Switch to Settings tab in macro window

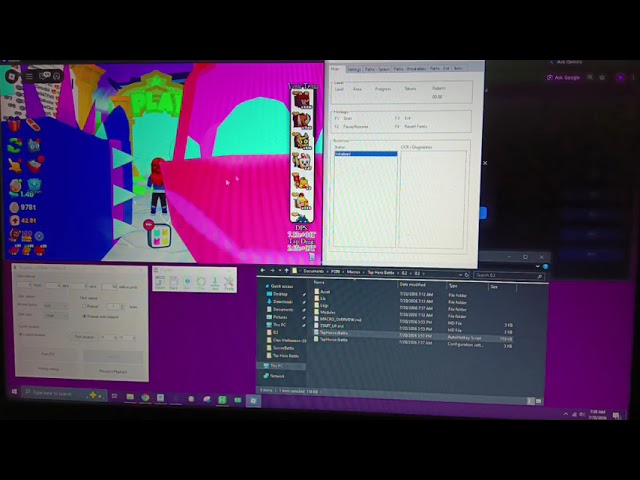click(x=354, y=69)
